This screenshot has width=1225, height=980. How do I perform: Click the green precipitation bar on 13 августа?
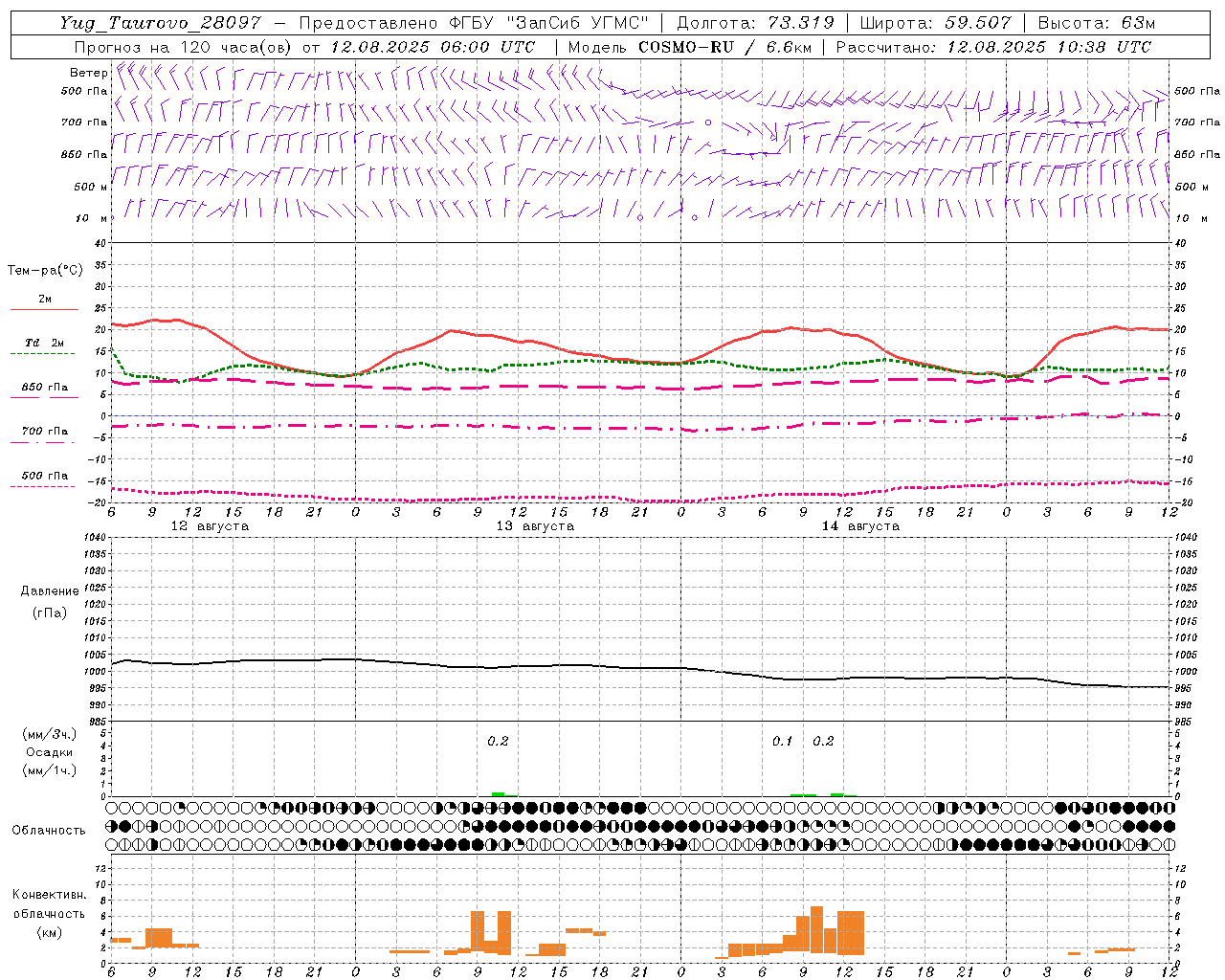[x=498, y=794]
